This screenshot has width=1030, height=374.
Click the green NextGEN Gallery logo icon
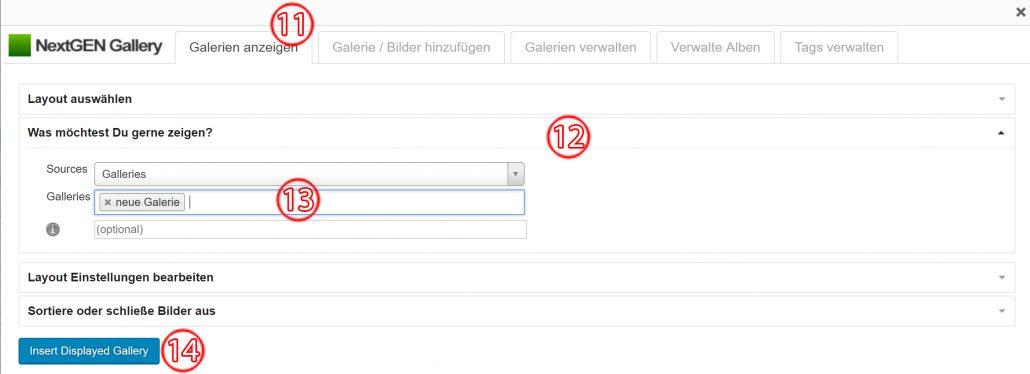[20, 46]
